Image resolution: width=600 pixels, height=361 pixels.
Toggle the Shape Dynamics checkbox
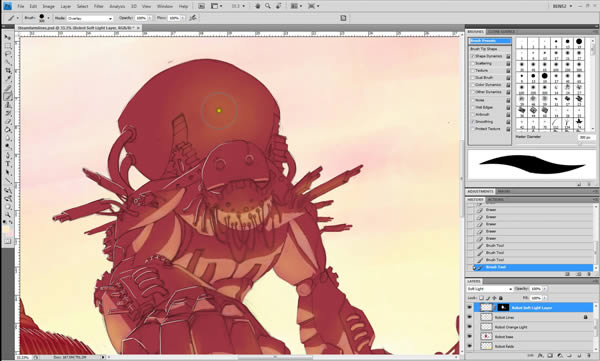473,56
